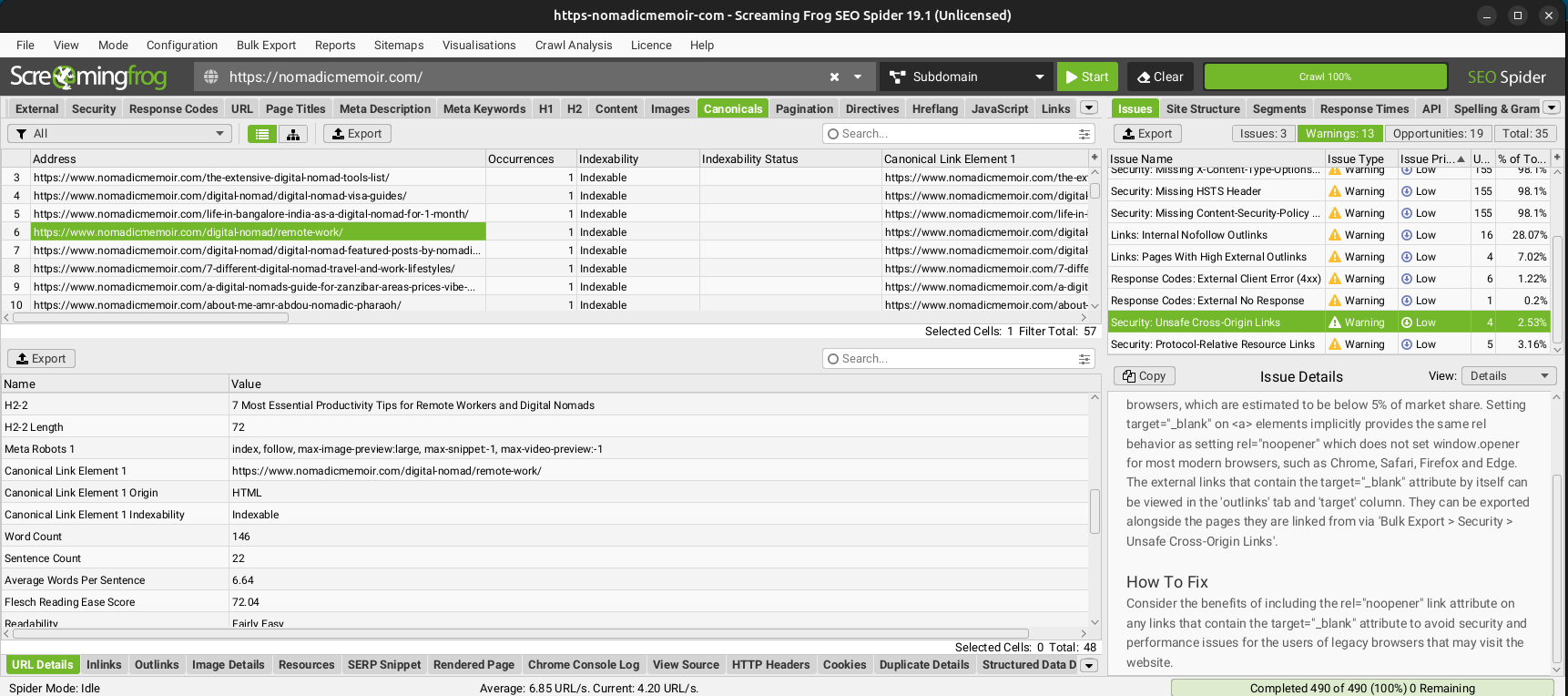Image resolution: width=1568 pixels, height=696 pixels.
Task: Click Low priority icon on External No Response row
Action: (x=1407, y=301)
